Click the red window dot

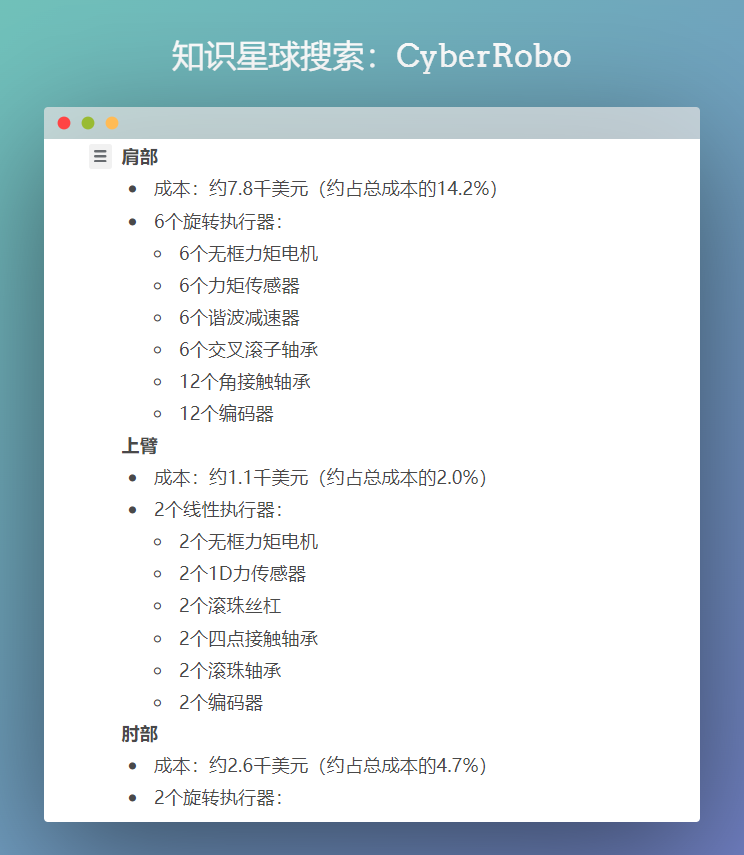point(64,123)
